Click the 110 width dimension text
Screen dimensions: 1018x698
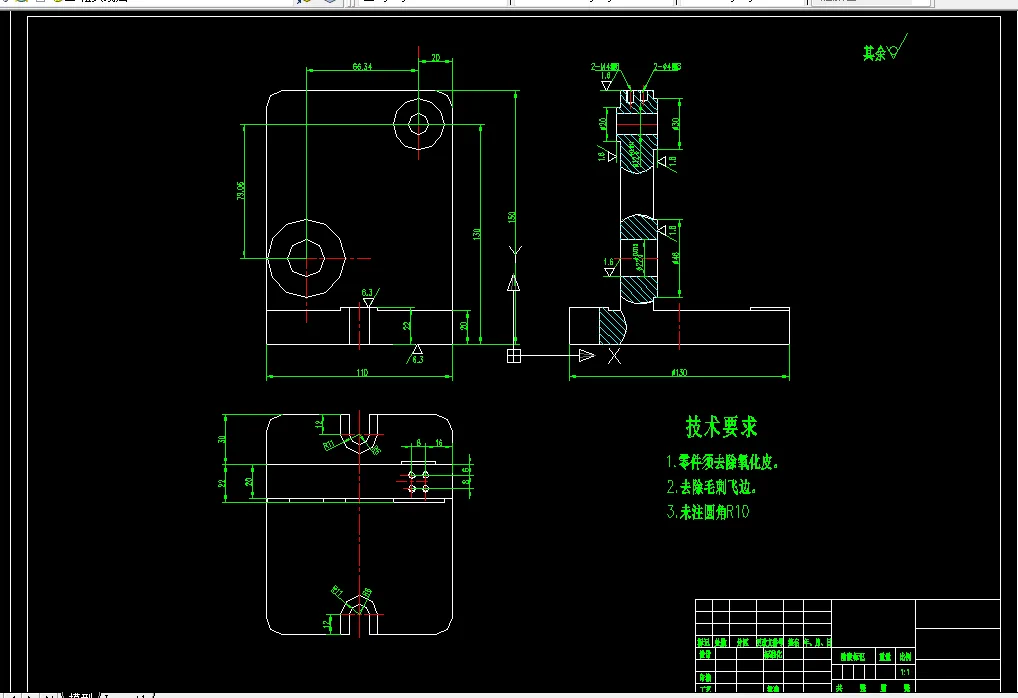[362, 372]
